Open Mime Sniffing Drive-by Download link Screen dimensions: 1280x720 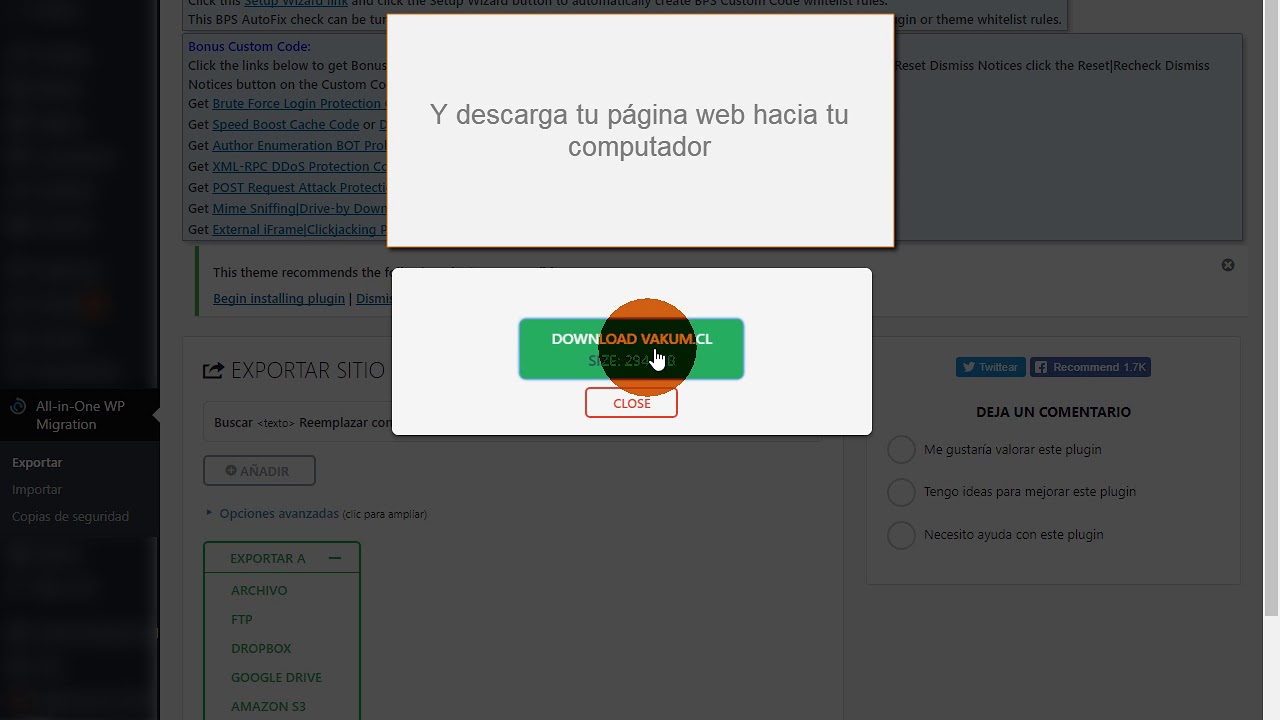point(299,208)
